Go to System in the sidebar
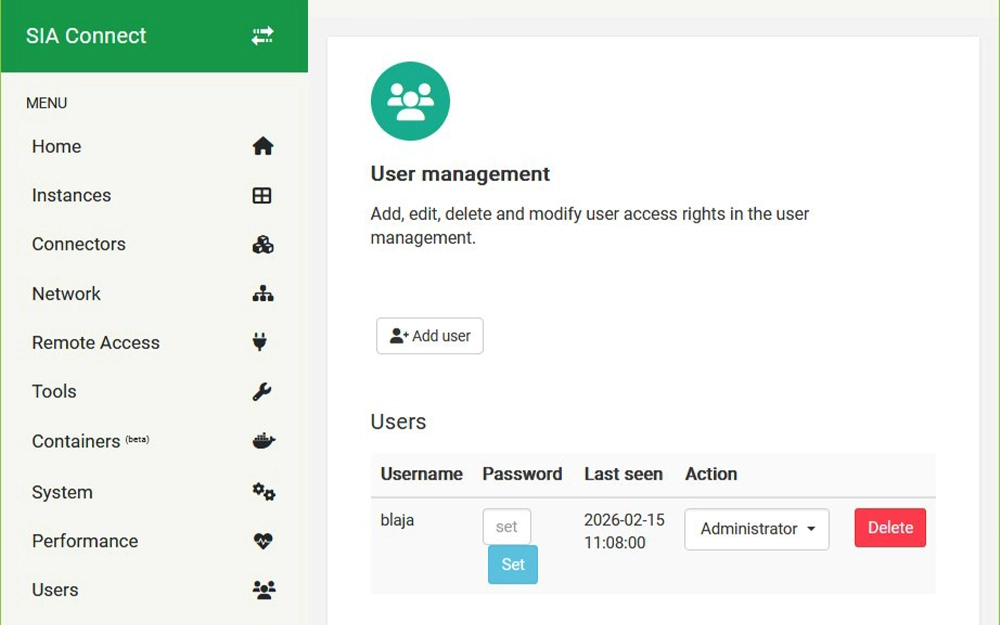1000x625 pixels. click(x=62, y=492)
